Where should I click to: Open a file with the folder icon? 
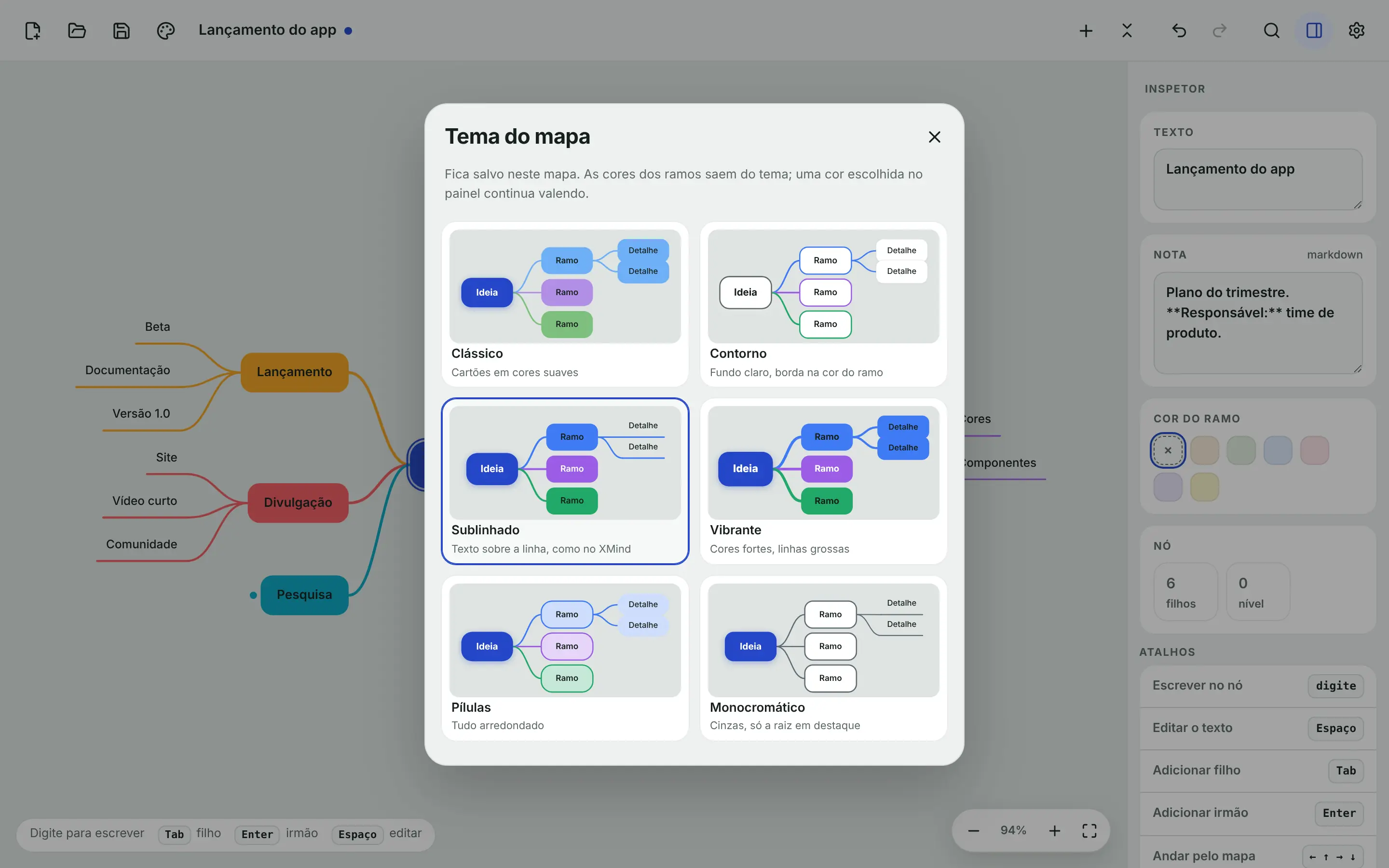point(77,30)
